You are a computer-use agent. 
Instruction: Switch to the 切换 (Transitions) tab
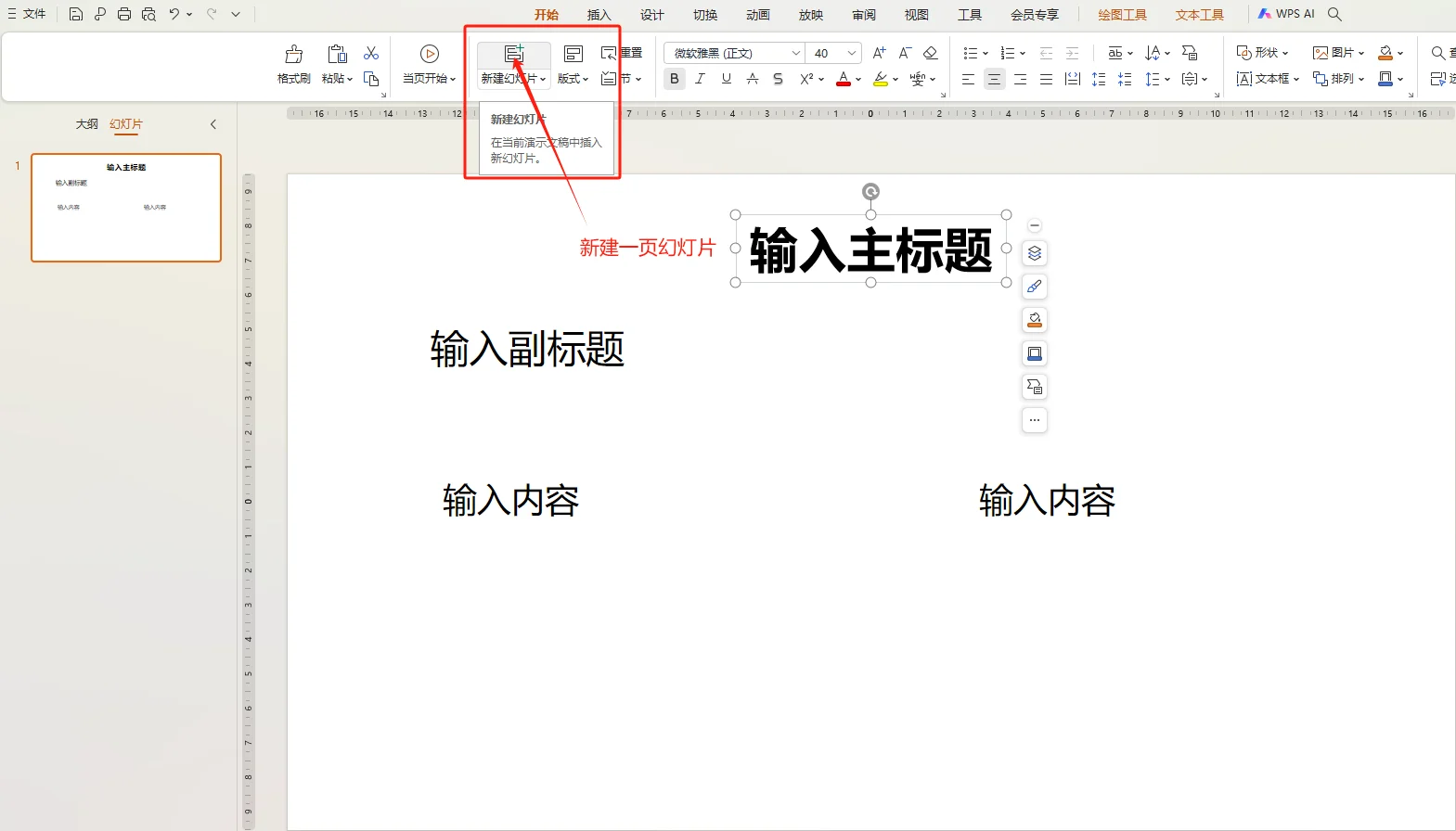click(705, 15)
